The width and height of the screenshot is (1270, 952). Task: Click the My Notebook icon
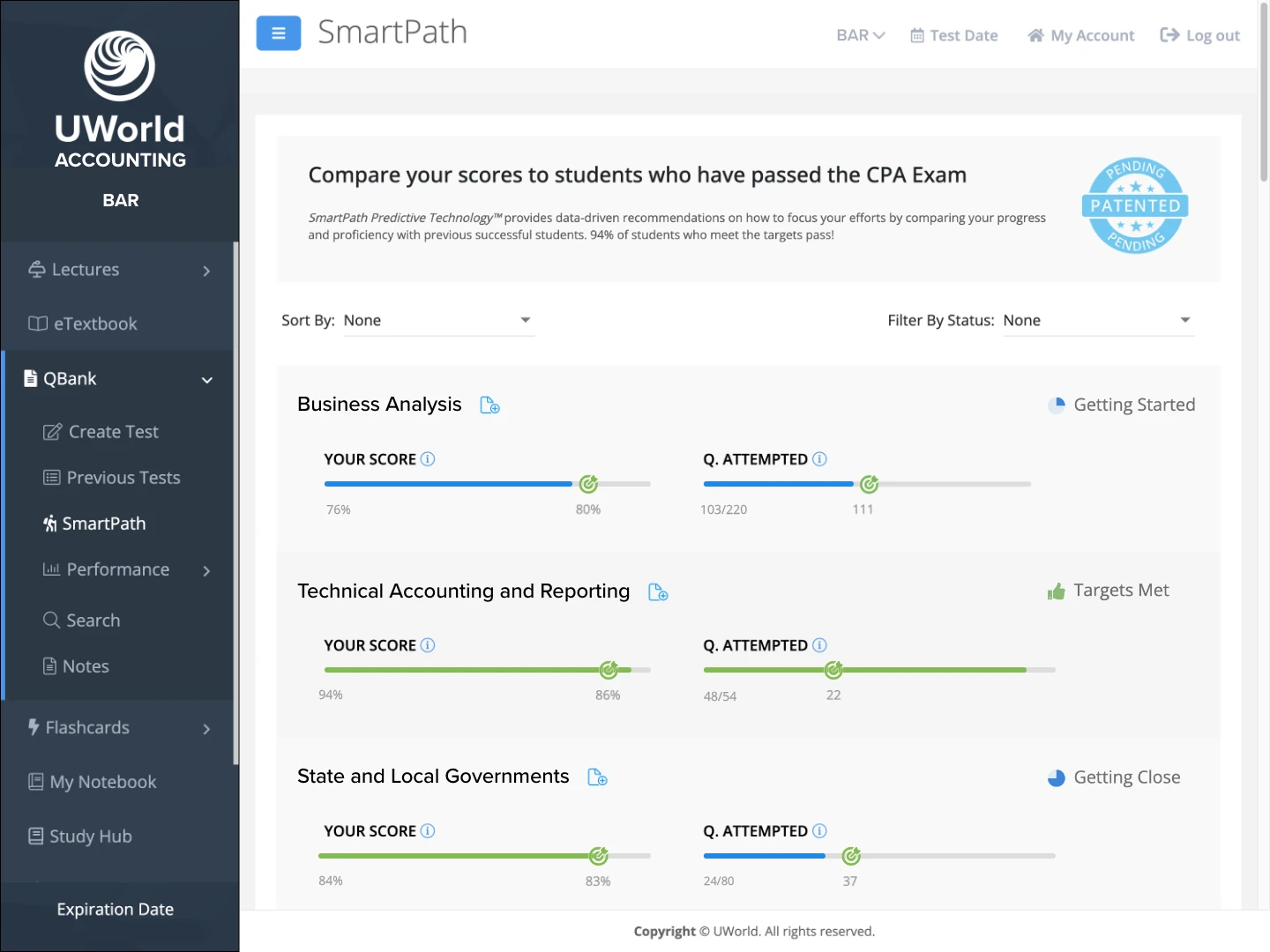point(36,782)
